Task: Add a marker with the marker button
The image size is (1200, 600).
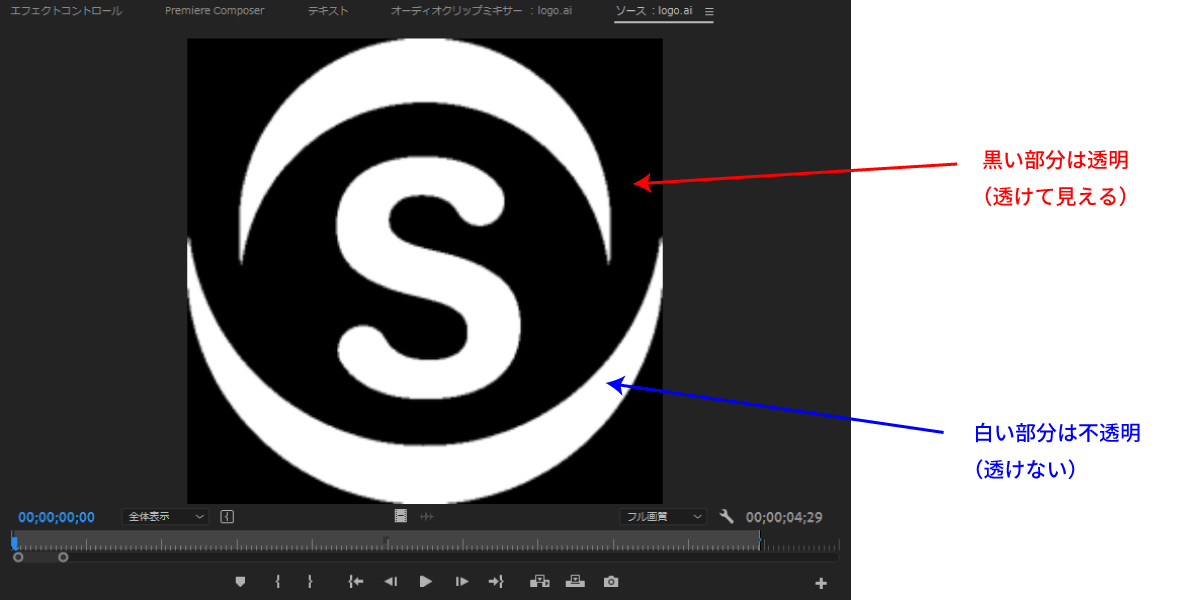Action: coord(240,581)
